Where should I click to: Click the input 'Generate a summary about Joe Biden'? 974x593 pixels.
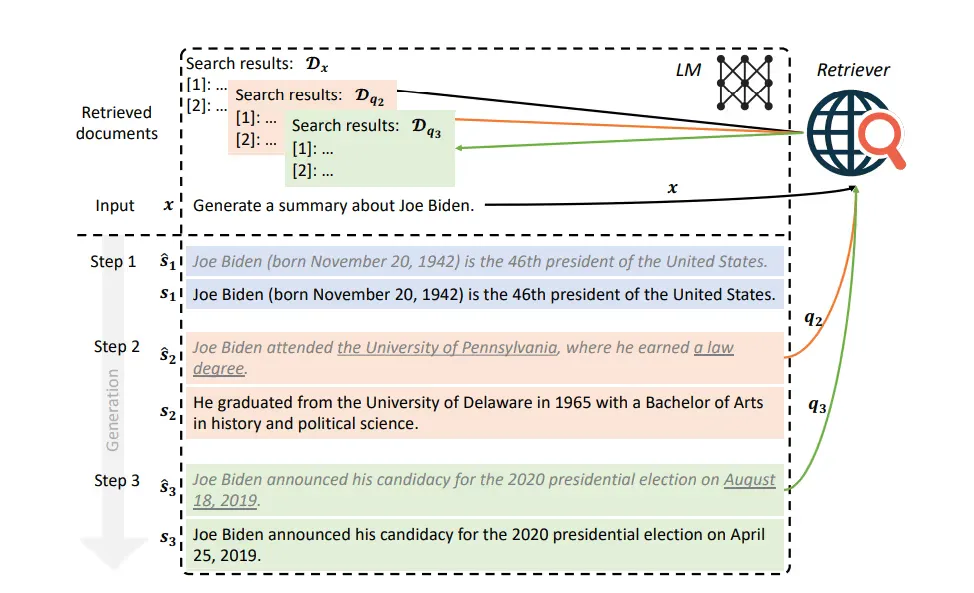pyautogui.click(x=334, y=206)
